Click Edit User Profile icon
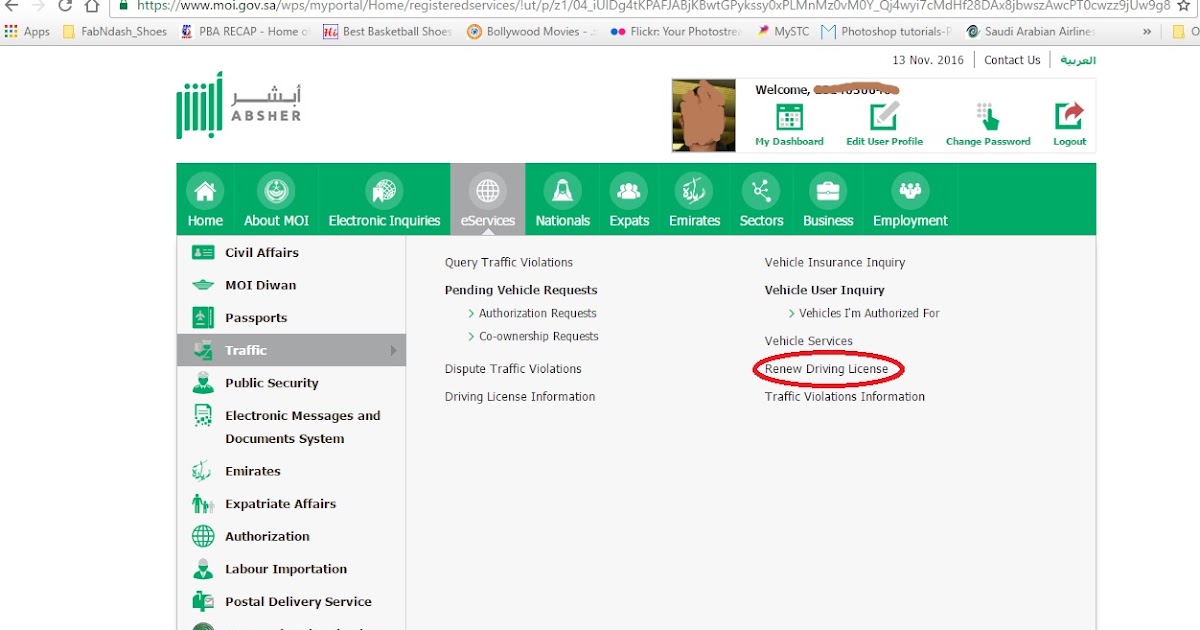Screen dimensions: 1200x630 click(x=884, y=117)
